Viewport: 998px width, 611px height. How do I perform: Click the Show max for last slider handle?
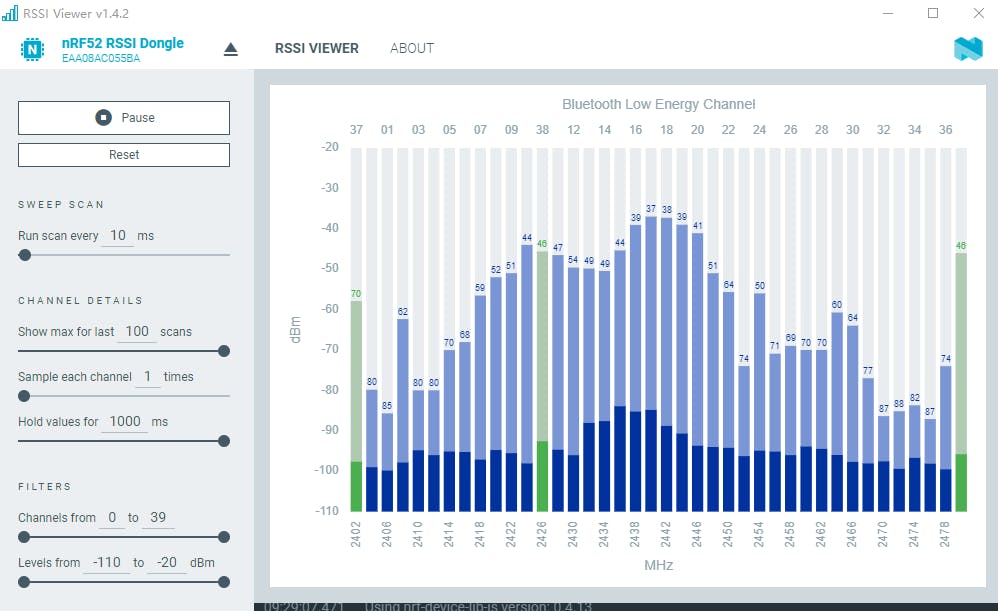(223, 351)
